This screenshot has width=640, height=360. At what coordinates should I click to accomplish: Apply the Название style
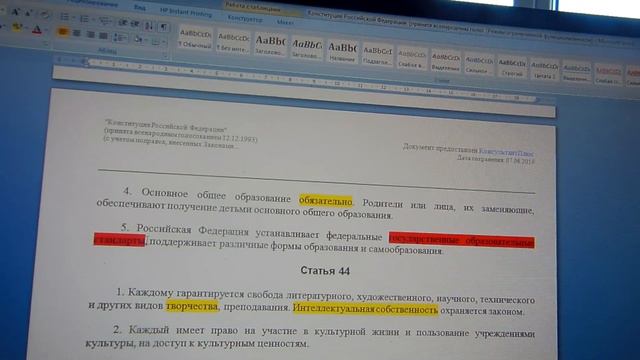tap(342, 51)
